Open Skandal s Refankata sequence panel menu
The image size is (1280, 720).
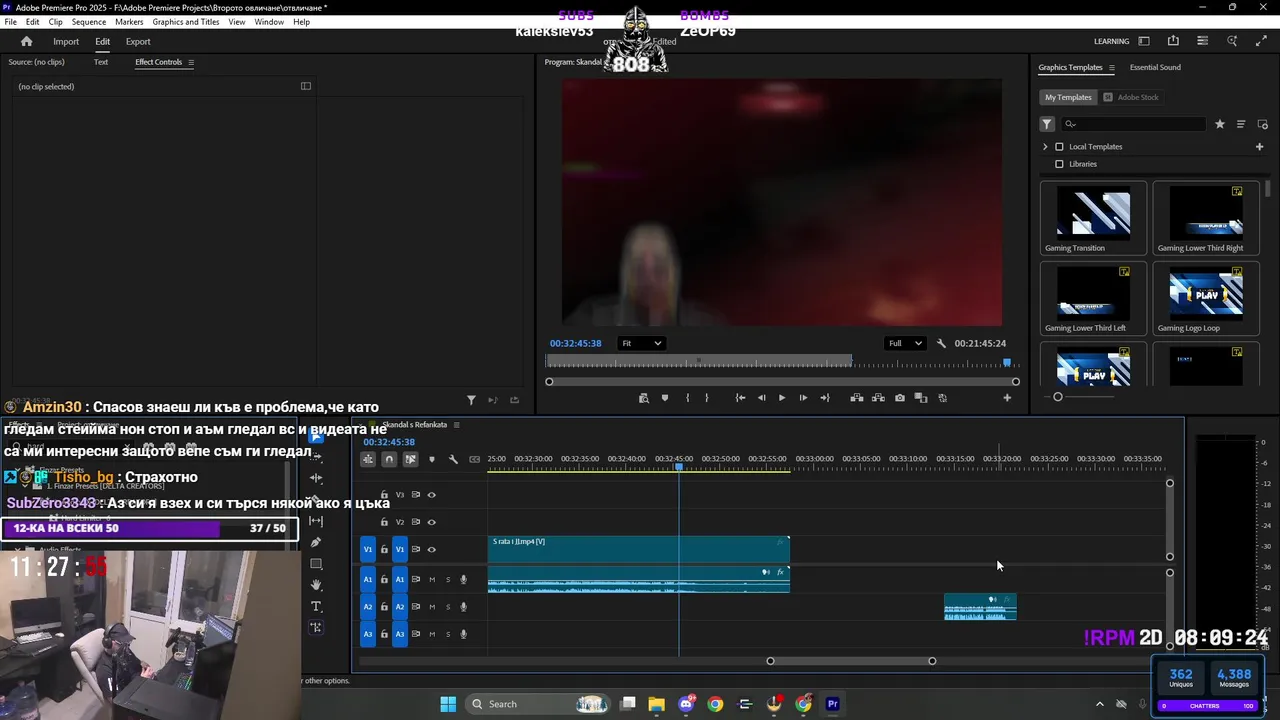coord(457,425)
